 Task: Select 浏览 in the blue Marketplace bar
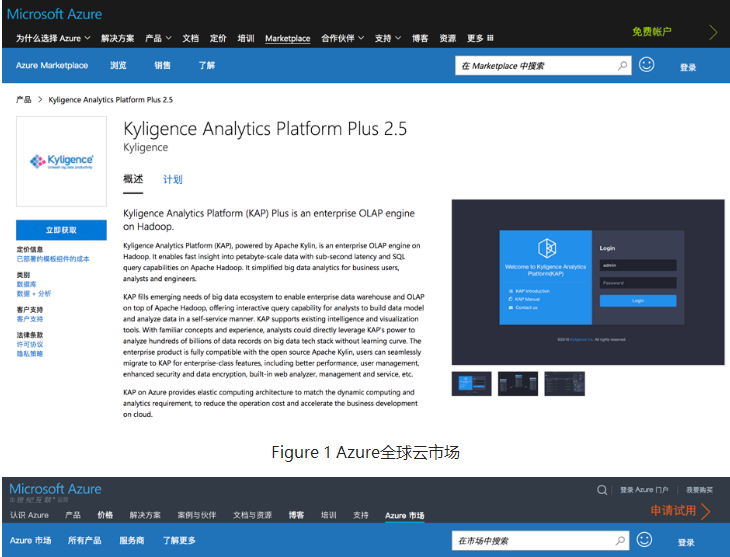click(118, 65)
